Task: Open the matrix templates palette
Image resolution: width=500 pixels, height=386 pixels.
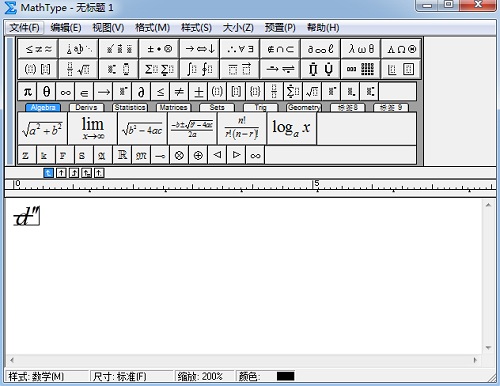Action: 361,69
